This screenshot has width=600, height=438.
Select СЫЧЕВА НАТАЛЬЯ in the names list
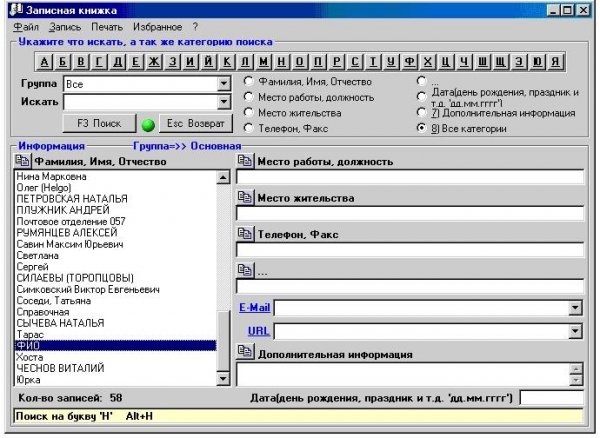[x=60, y=323]
